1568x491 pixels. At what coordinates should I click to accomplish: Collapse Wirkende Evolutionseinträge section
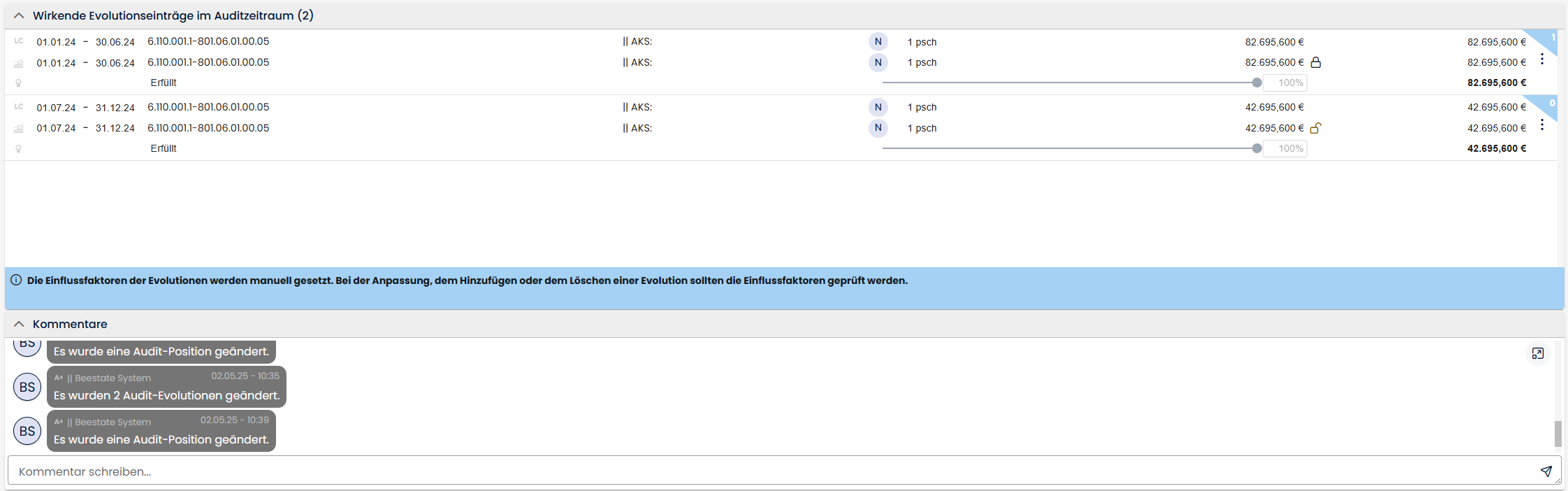tap(19, 15)
